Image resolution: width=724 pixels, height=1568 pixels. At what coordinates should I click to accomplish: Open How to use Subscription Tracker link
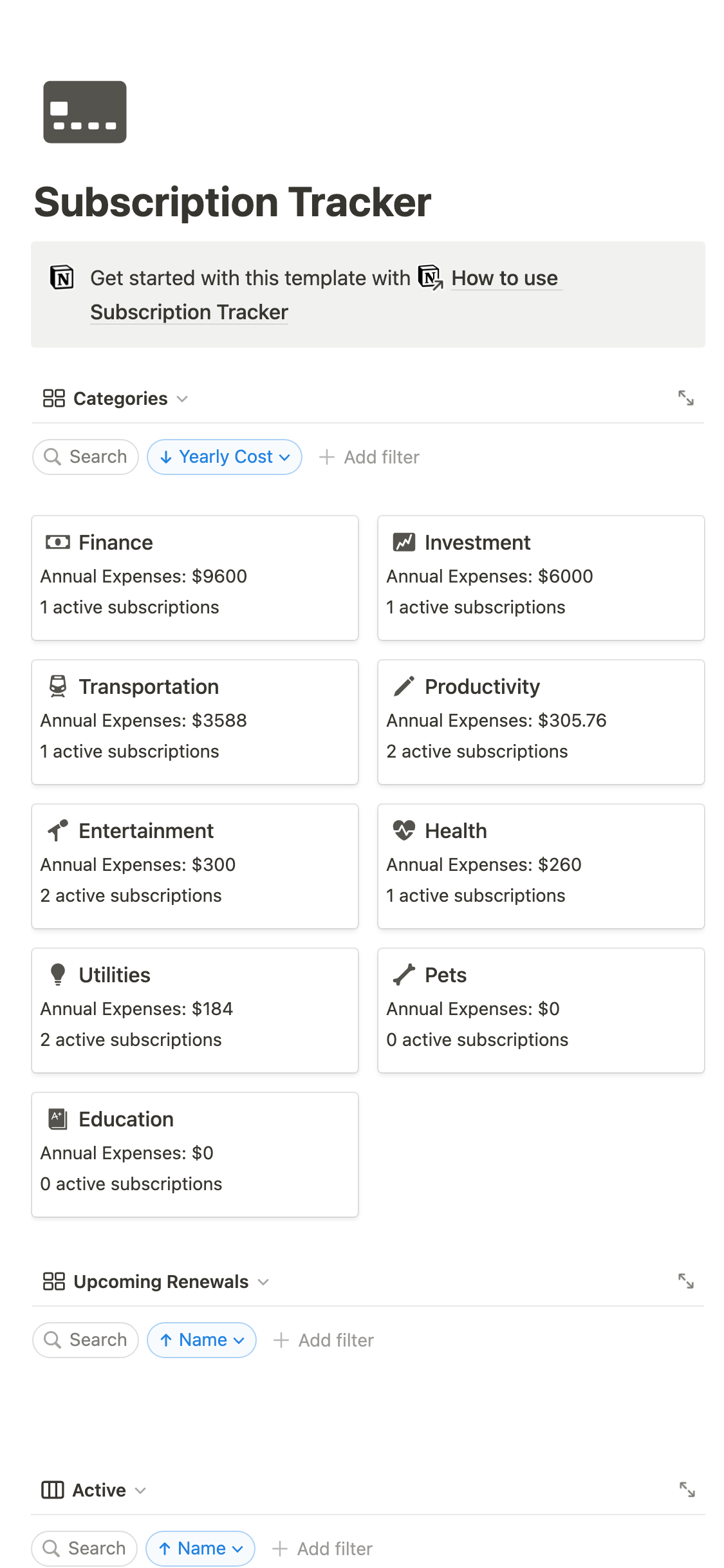point(505,278)
